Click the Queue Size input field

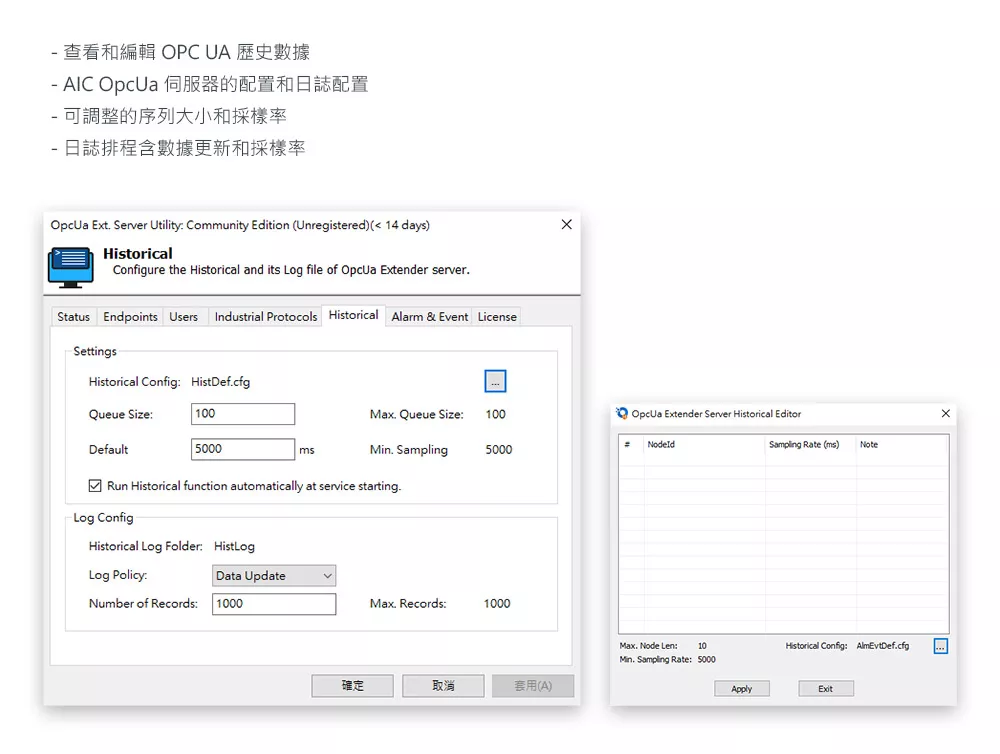tap(242, 414)
